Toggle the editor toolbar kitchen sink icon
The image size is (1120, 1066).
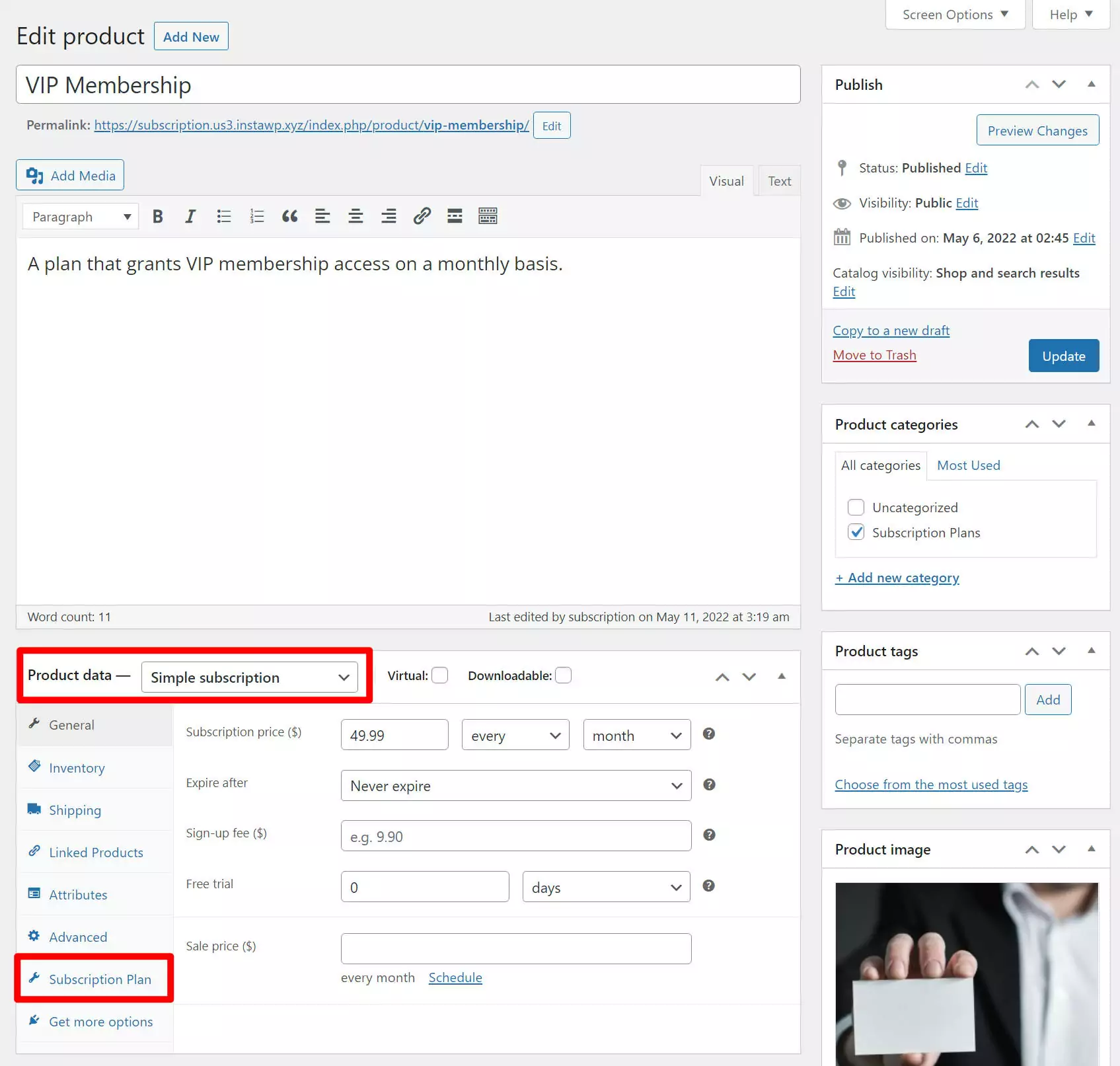coord(488,216)
